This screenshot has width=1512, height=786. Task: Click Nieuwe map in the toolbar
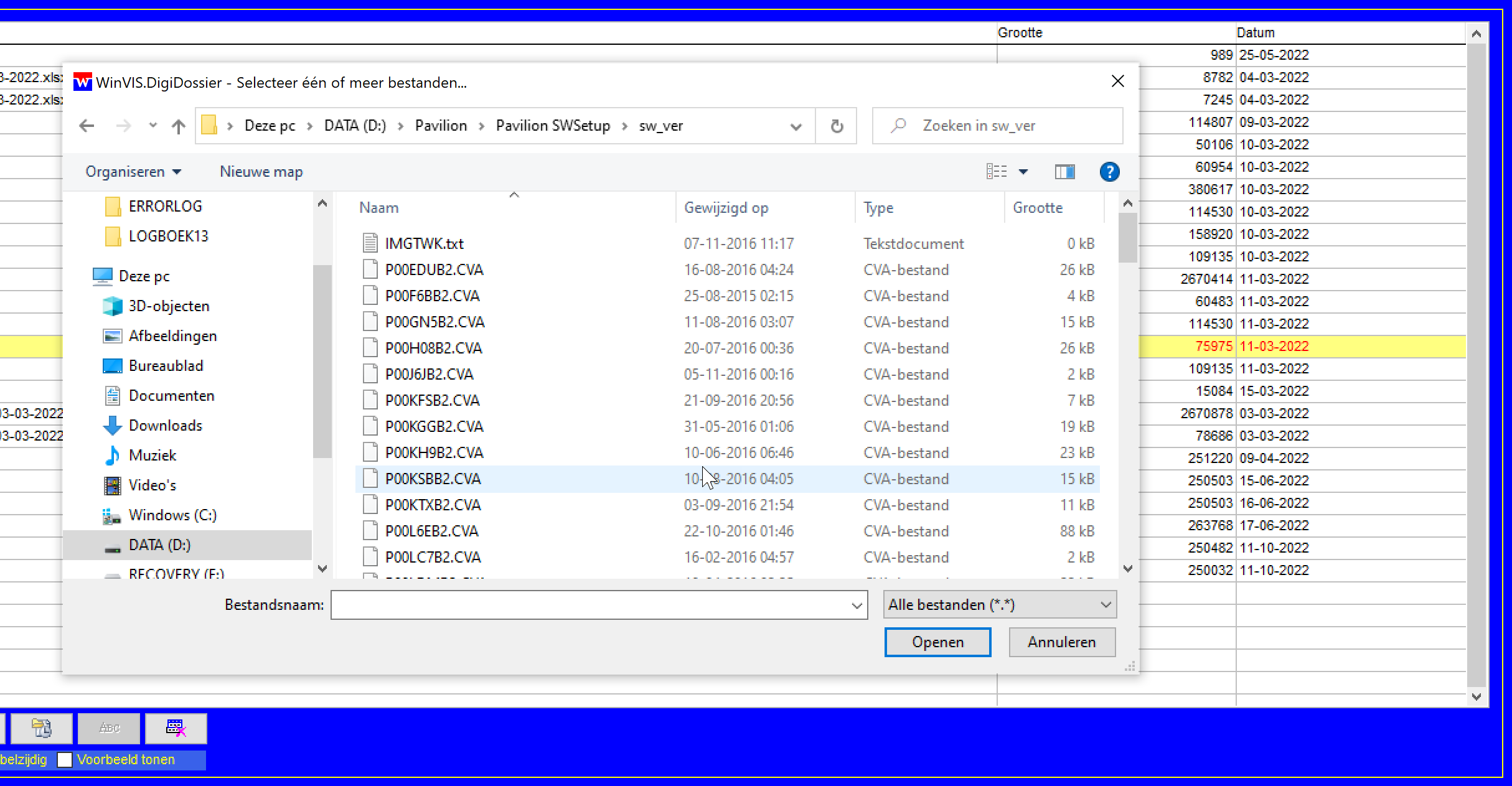[x=261, y=172]
